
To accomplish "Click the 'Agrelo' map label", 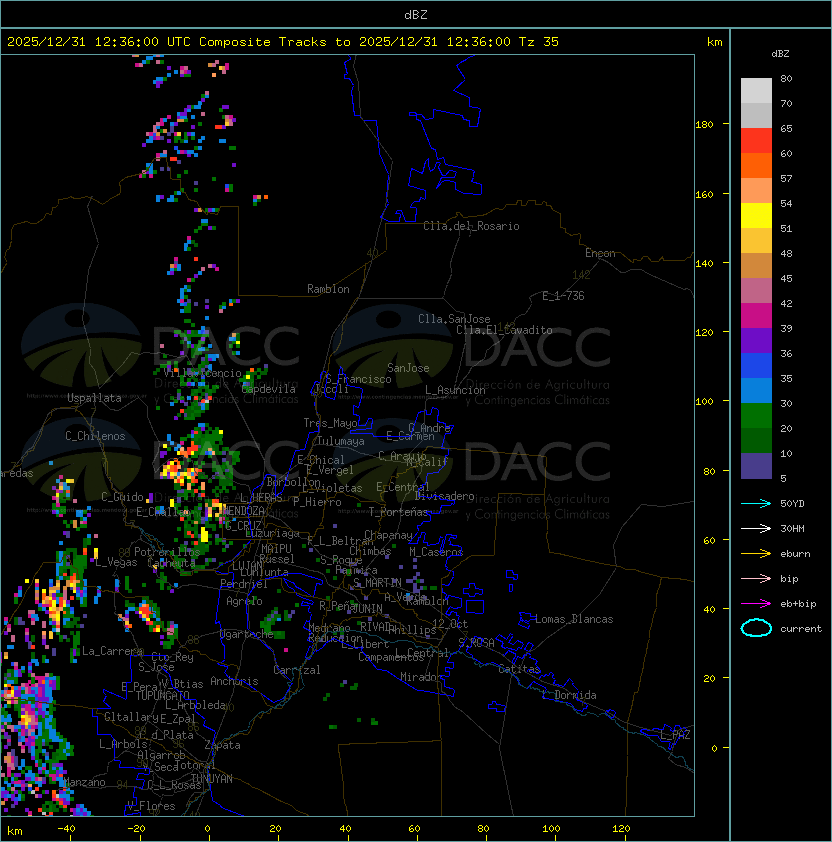I will pyautogui.click(x=244, y=601).
